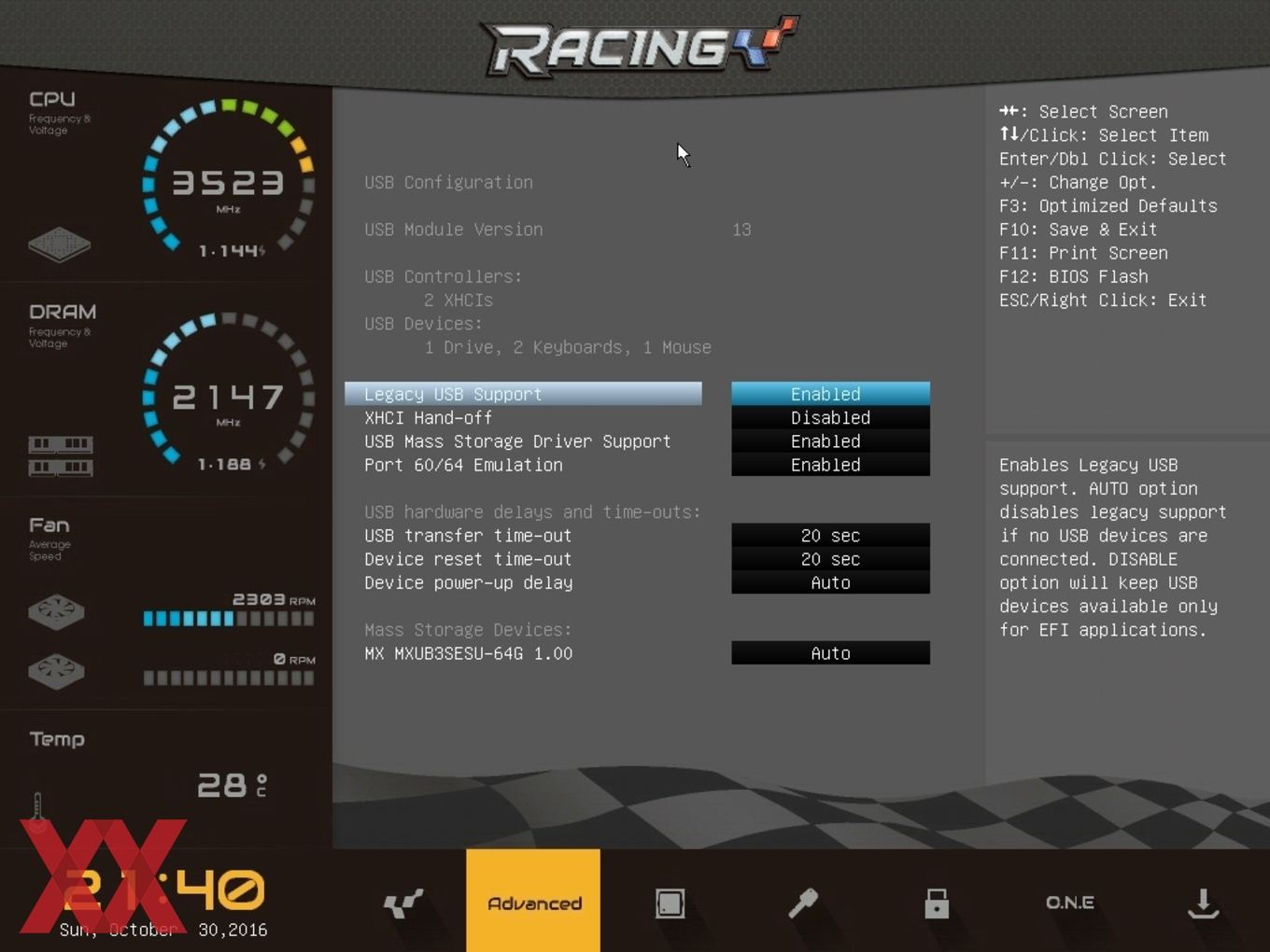
Task: Click the USB Configuration heading
Action: [448, 182]
